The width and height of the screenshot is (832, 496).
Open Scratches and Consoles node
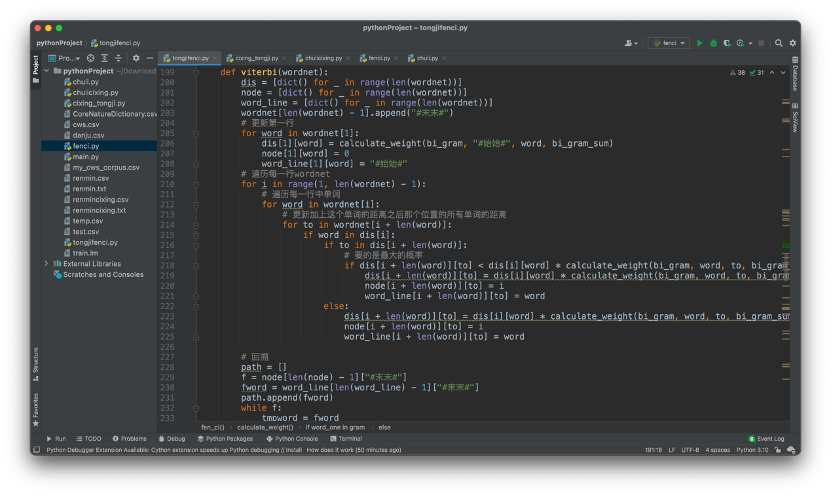pyautogui.click(x=103, y=274)
